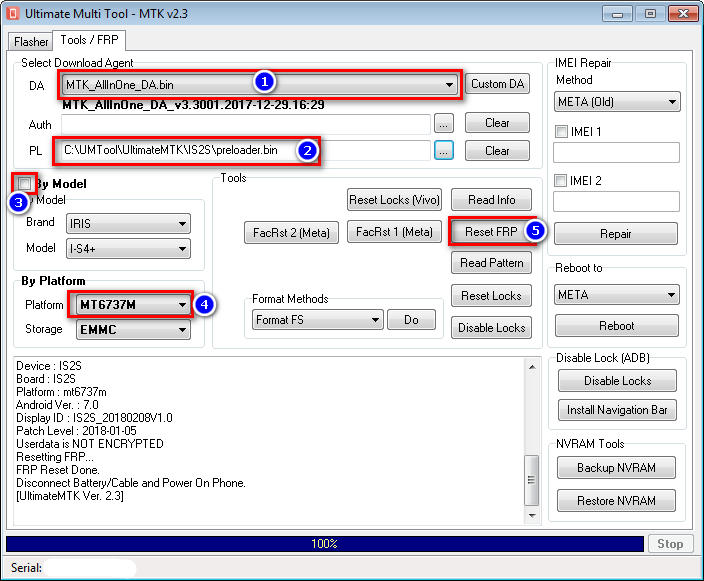Click the Stop button
Viewport: 704px width, 581px height.
670,544
